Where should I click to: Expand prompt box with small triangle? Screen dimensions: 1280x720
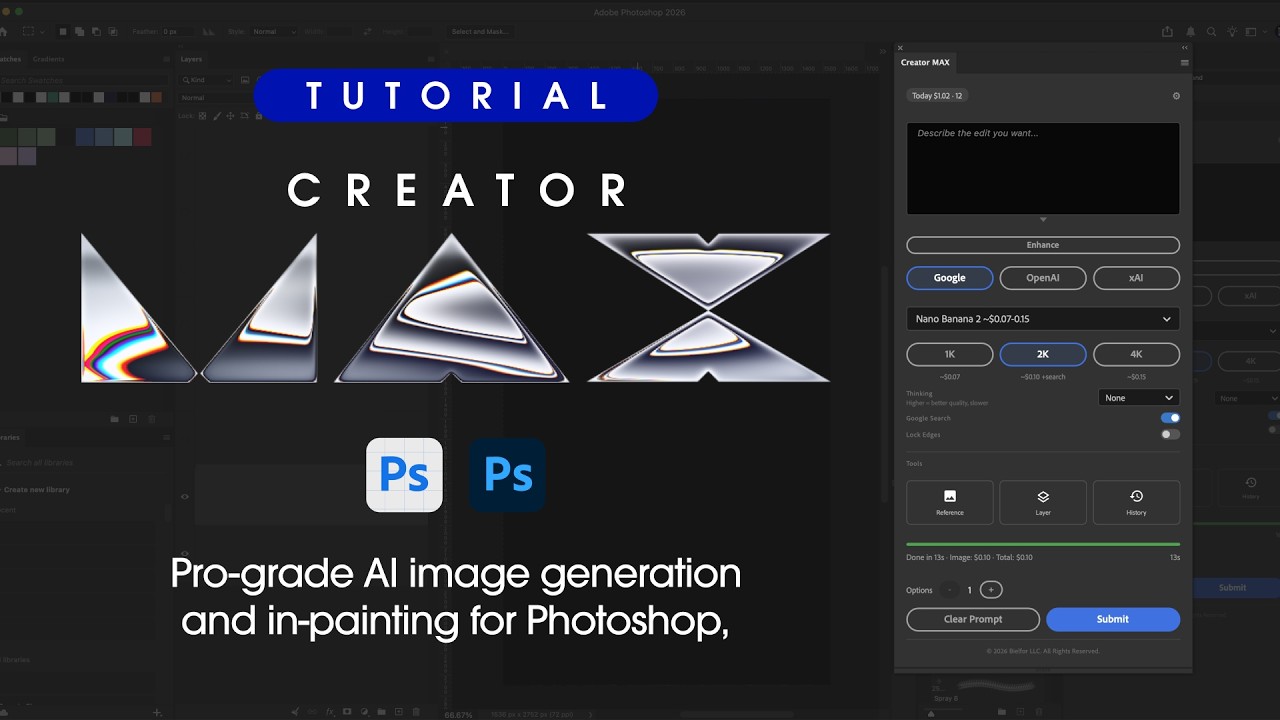point(1043,220)
